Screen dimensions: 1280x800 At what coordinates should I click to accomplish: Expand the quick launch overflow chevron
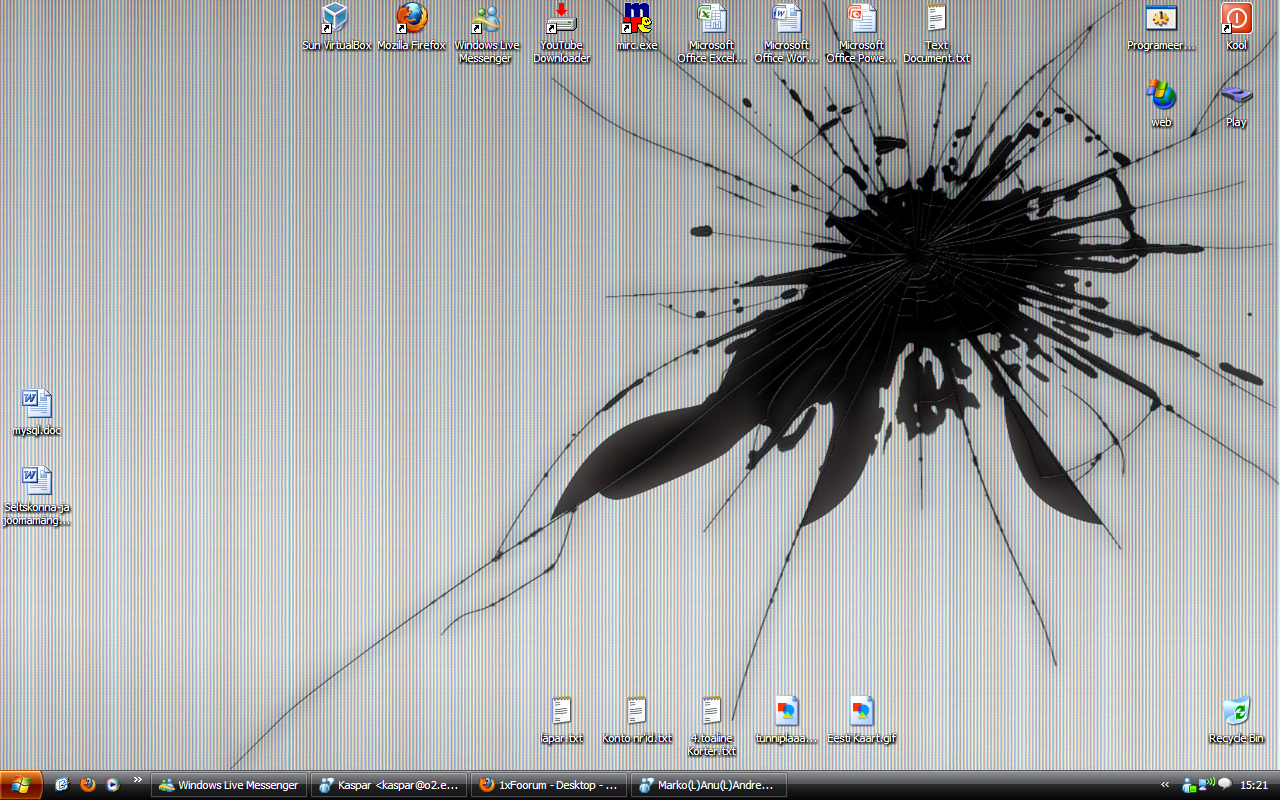click(137, 781)
